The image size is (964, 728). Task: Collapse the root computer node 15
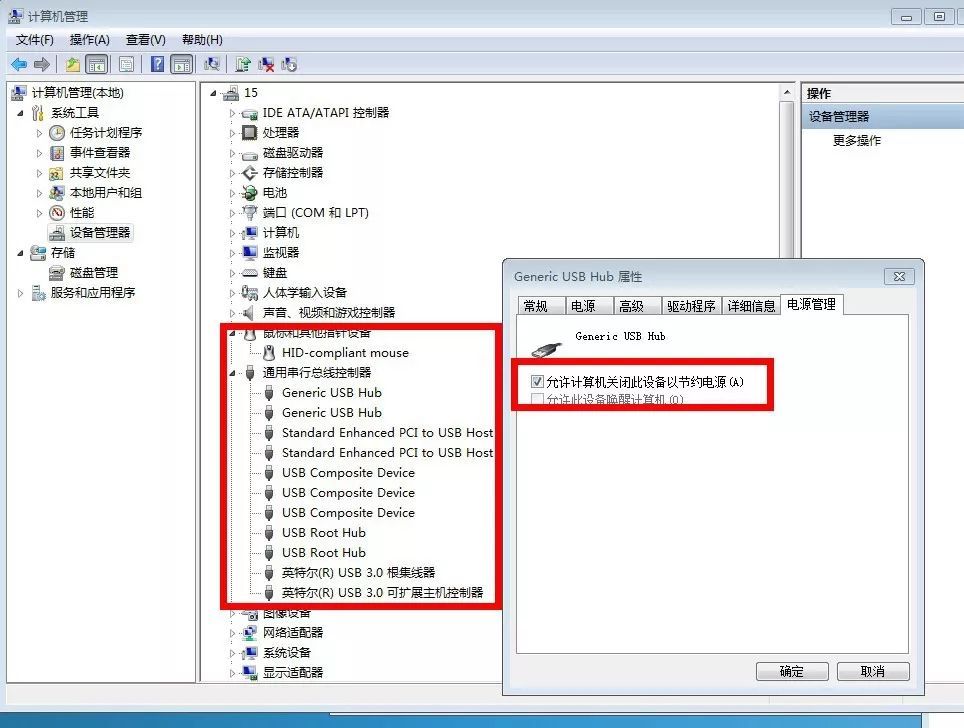[x=213, y=93]
